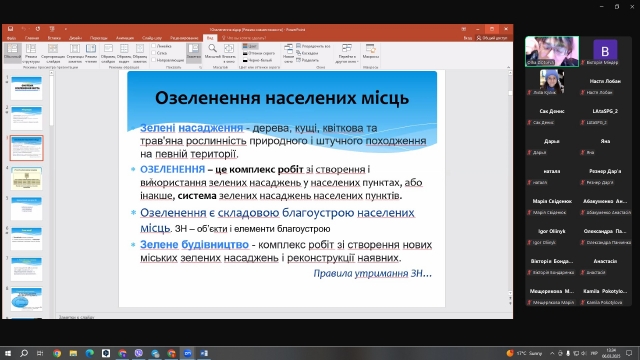
Task: Open Slide Master (Образец слайдов)
Action: click(x=108, y=53)
